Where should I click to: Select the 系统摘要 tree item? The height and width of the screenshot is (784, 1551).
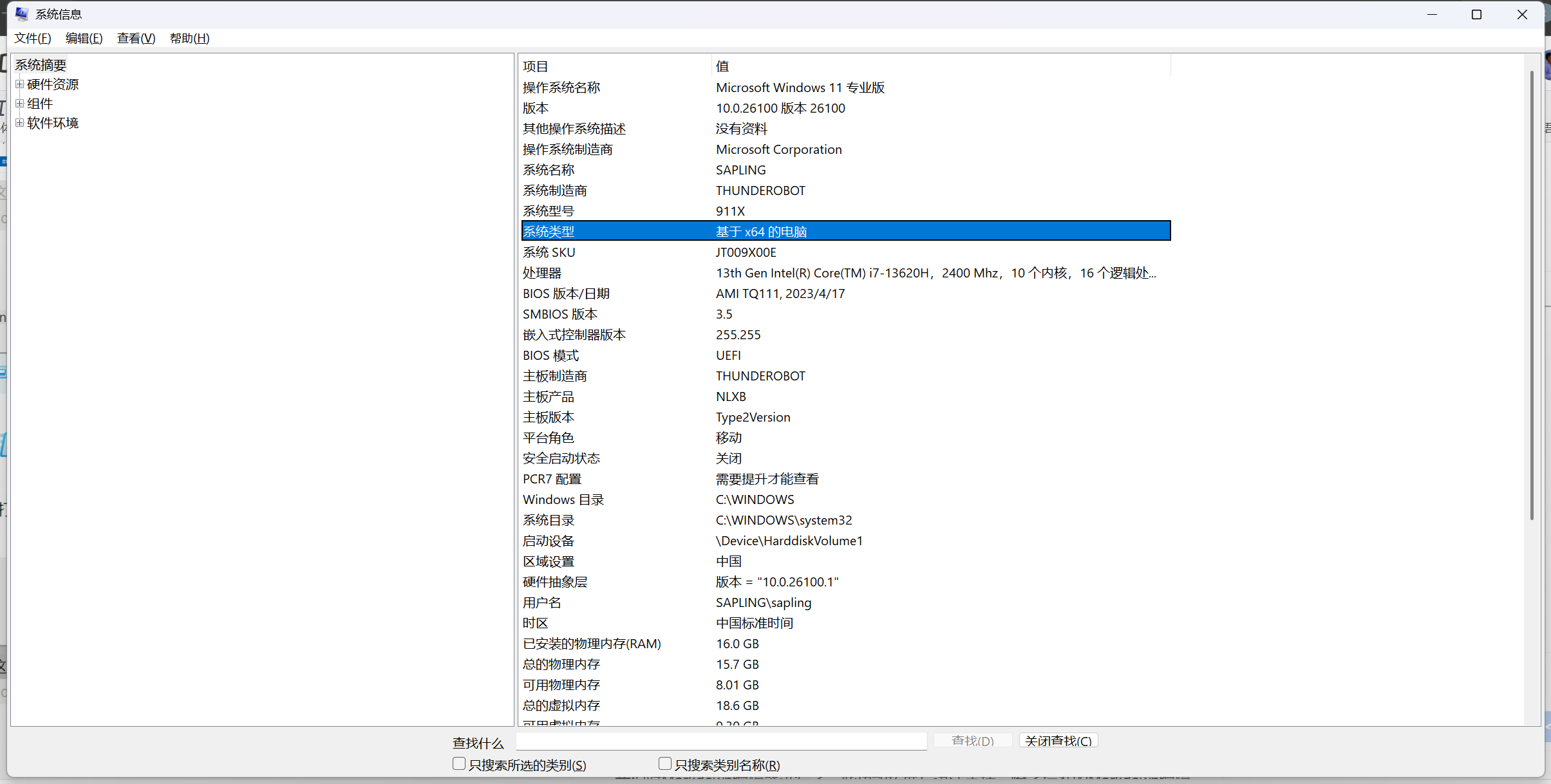click(x=41, y=65)
